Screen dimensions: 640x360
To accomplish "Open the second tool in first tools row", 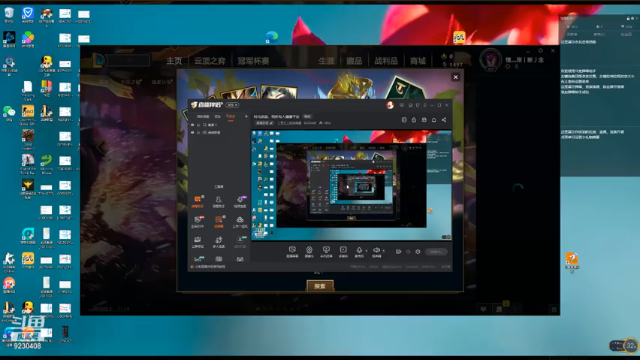I will (219, 201).
